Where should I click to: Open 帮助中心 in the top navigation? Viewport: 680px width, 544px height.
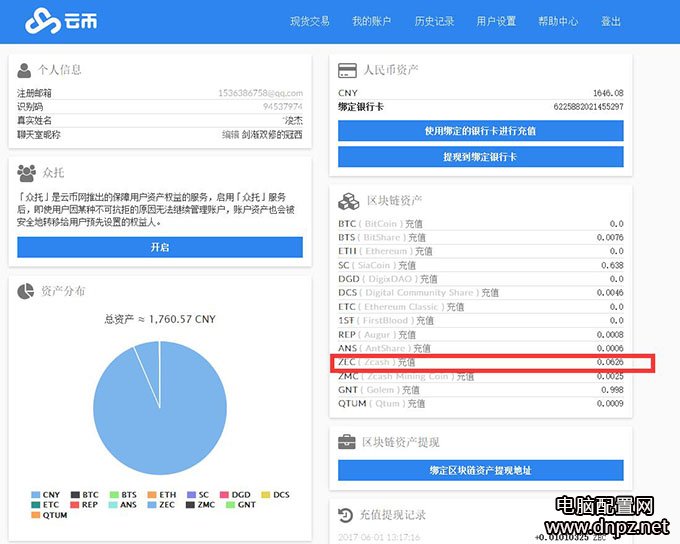pos(558,21)
